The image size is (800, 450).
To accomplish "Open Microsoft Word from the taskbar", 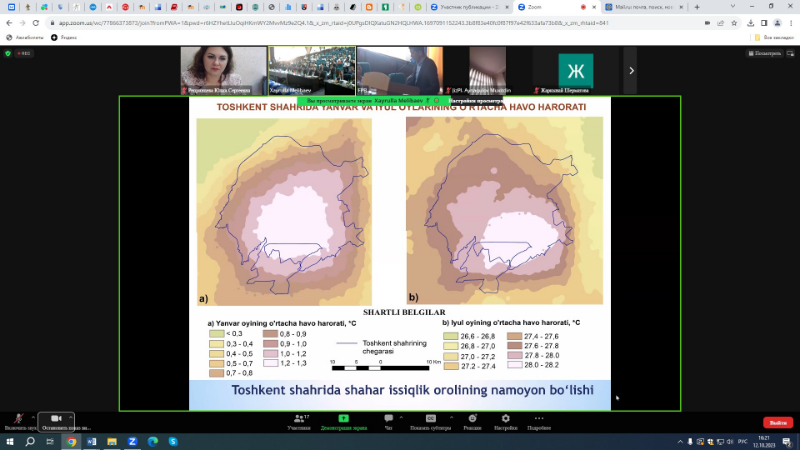I will pos(92,441).
